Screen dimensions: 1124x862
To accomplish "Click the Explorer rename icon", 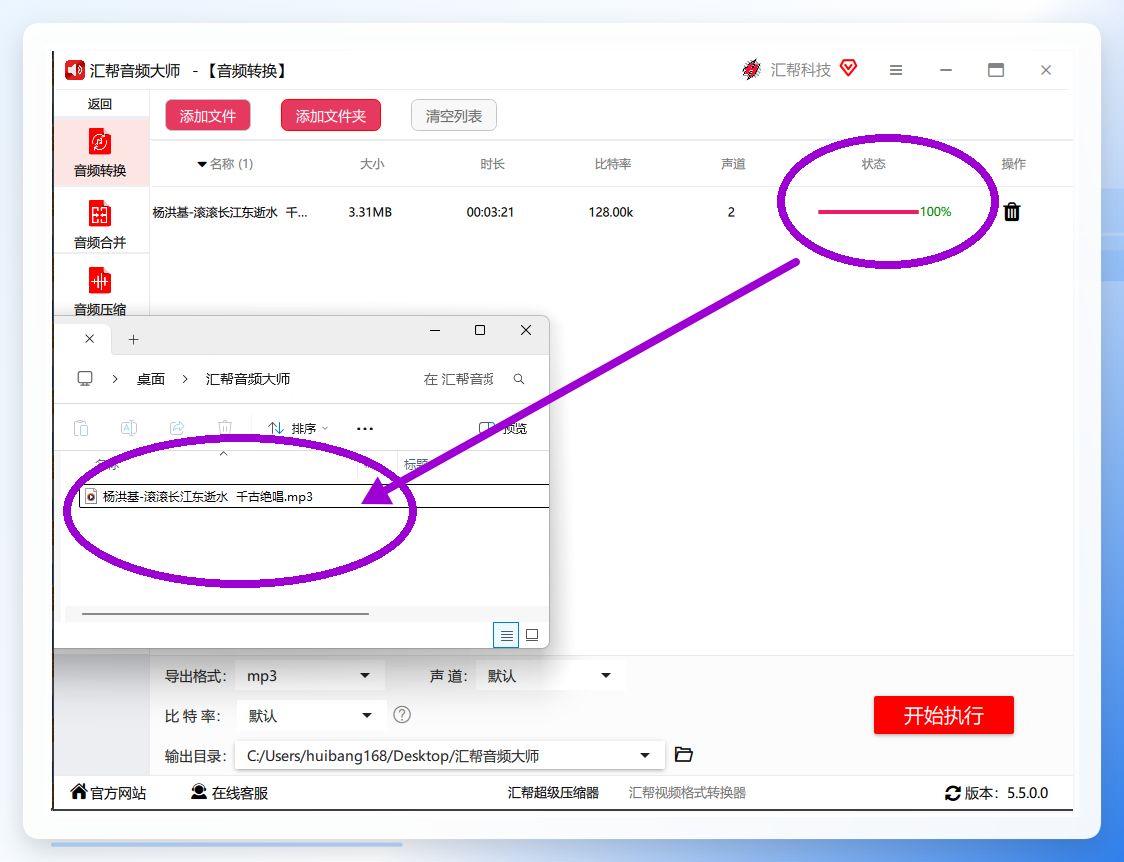I will pyautogui.click(x=129, y=428).
